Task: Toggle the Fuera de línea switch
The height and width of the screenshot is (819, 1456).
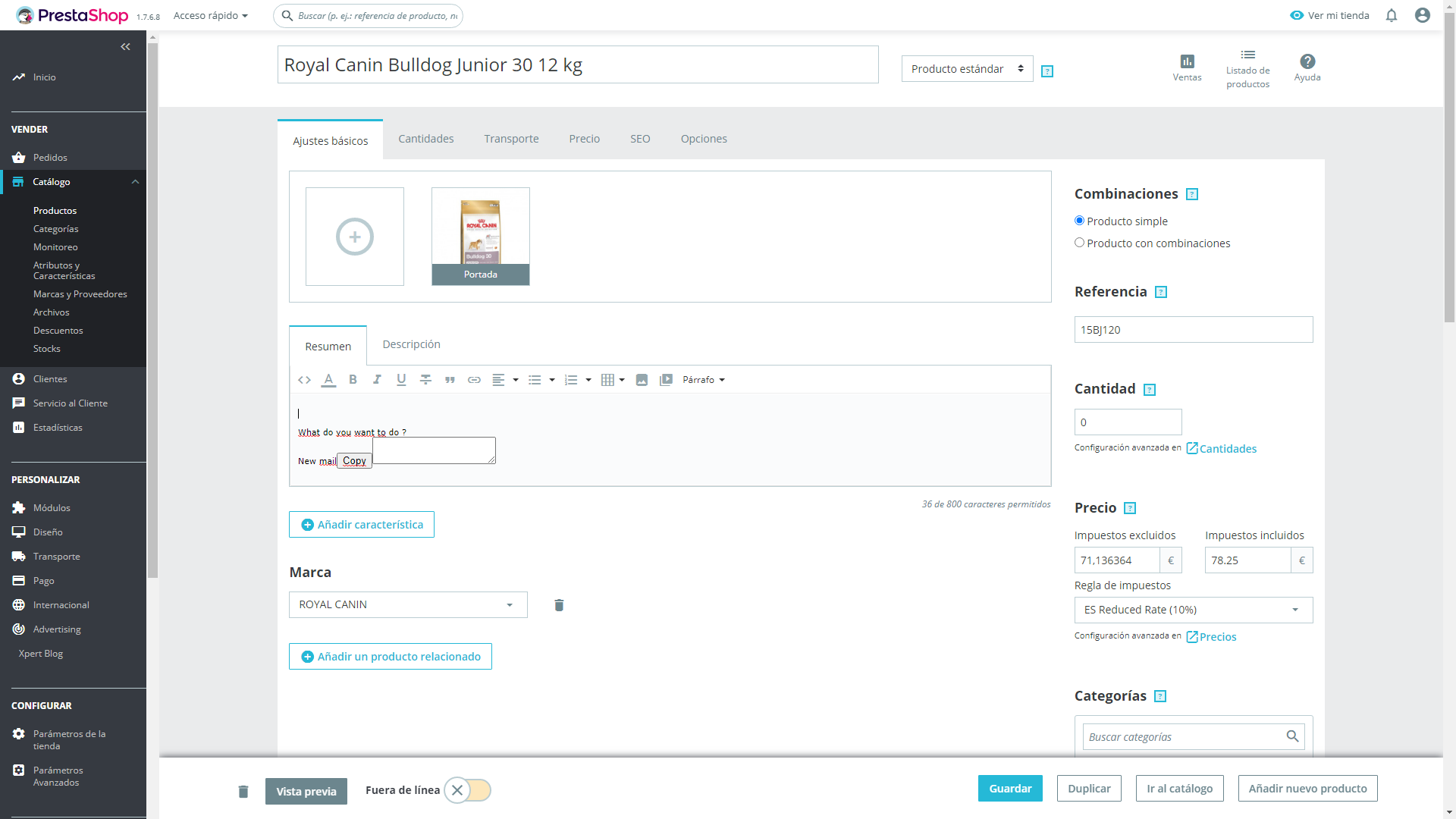Action: point(467,790)
